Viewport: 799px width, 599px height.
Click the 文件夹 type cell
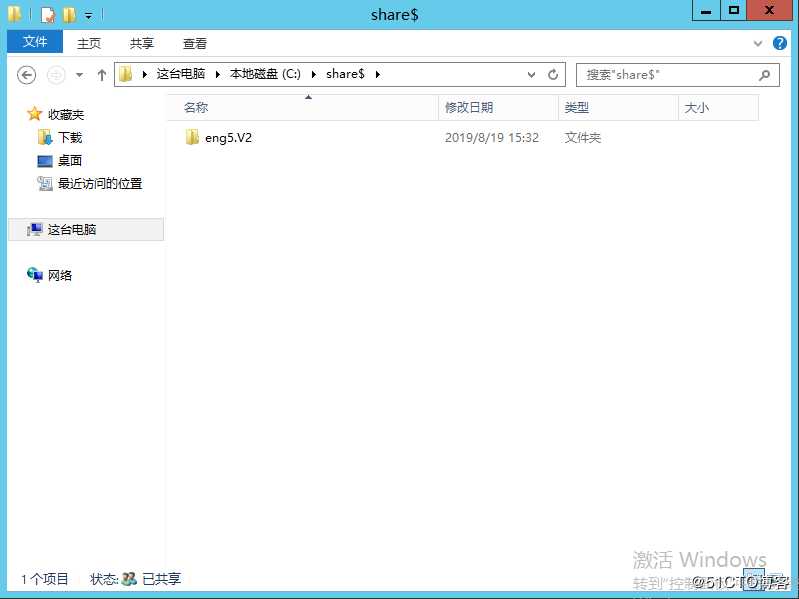(x=582, y=138)
